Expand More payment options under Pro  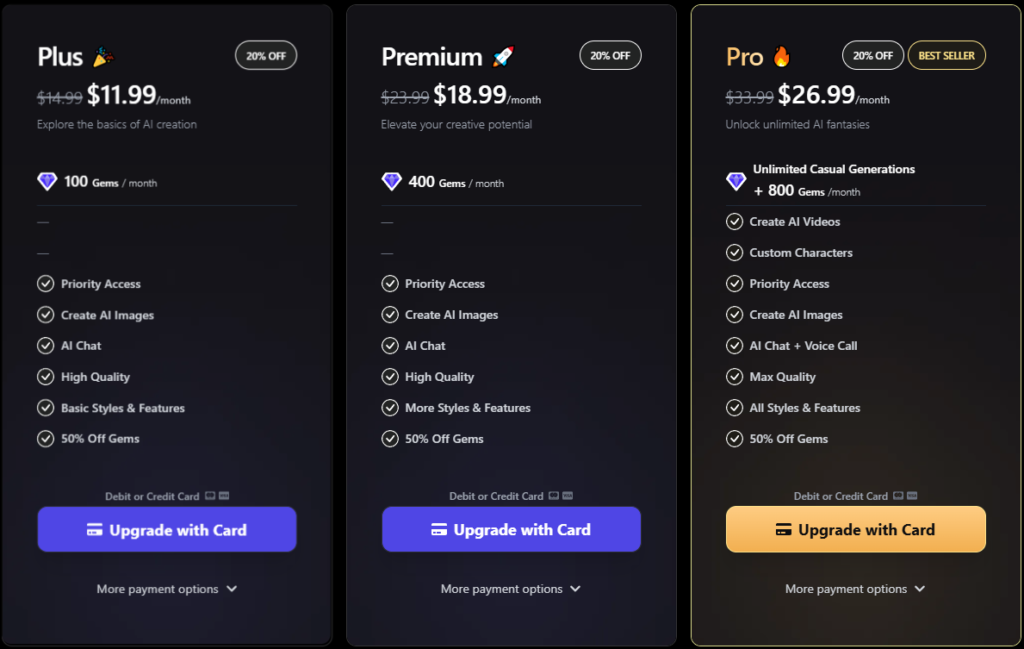click(x=855, y=589)
